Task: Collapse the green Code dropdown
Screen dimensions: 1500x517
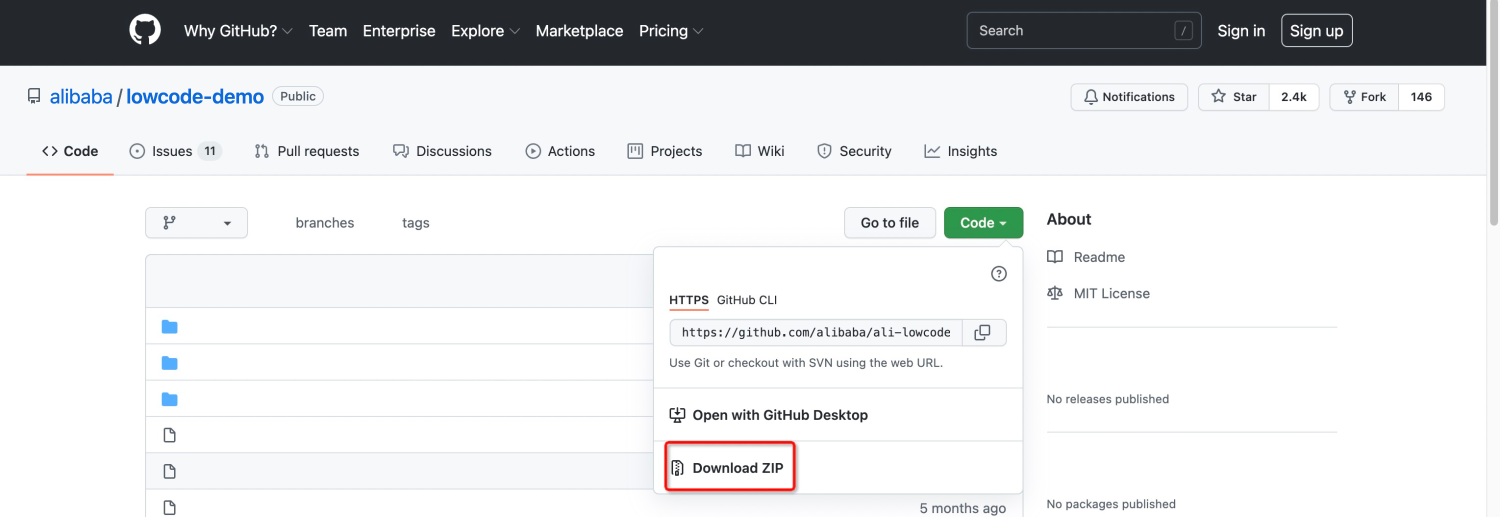Action: point(983,223)
